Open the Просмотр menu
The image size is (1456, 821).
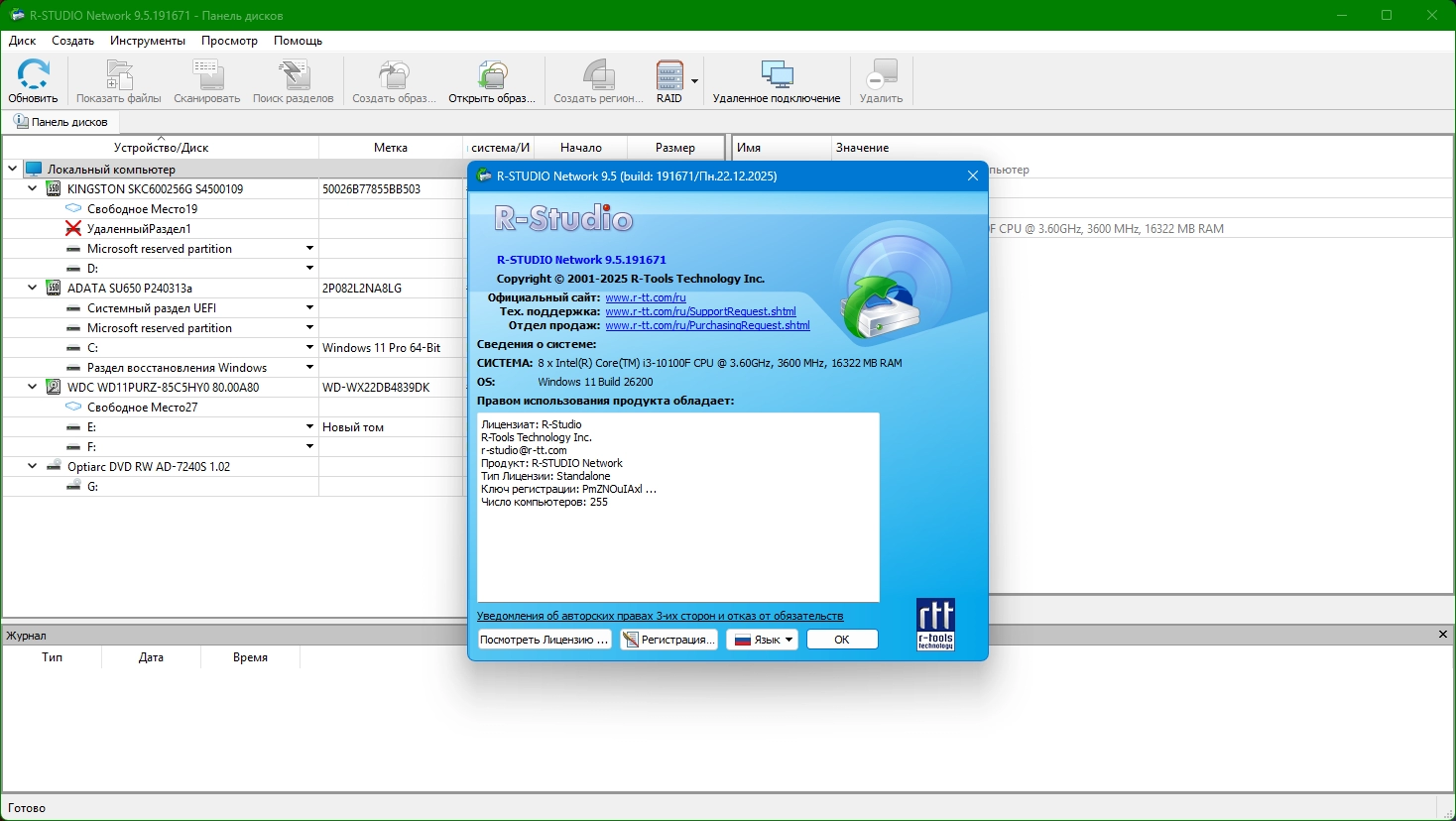pyautogui.click(x=229, y=41)
